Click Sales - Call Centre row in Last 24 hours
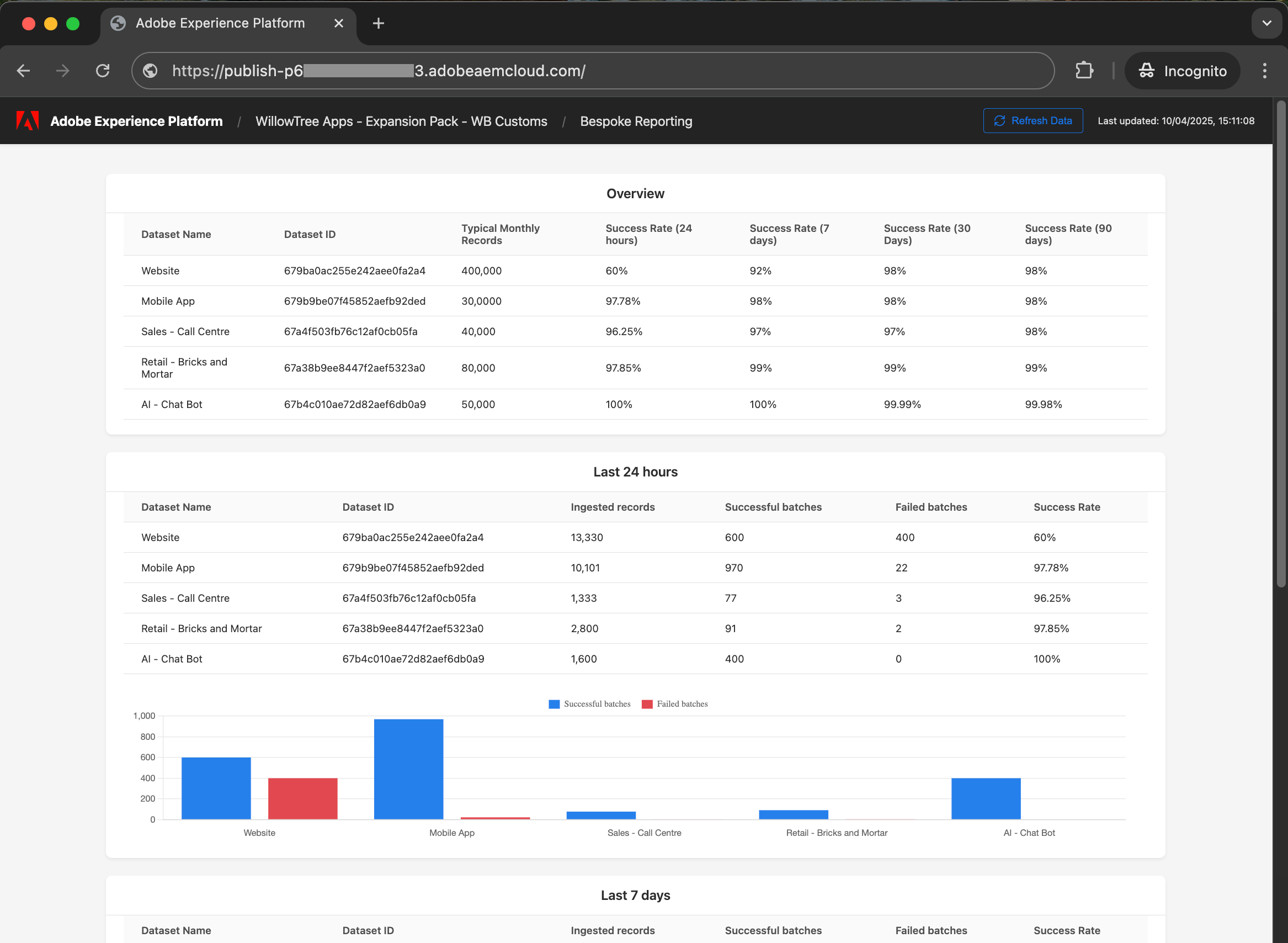1288x943 pixels. tap(635, 597)
